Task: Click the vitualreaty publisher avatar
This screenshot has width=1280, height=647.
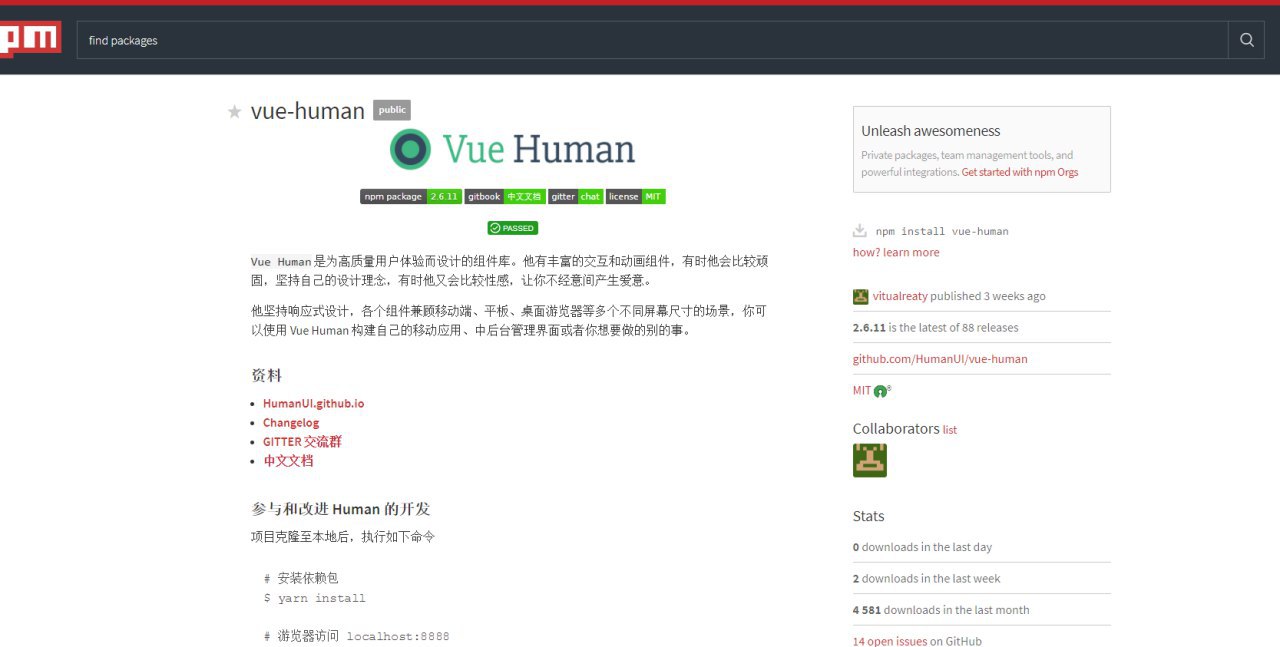Action: [x=860, y=296]
